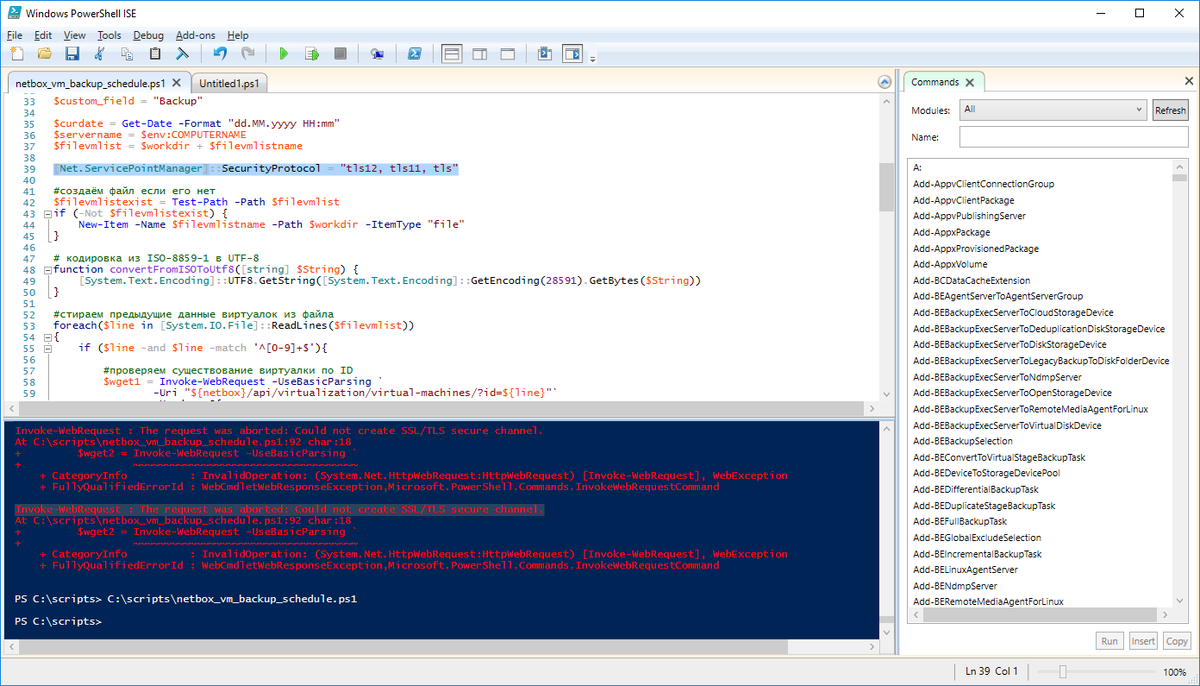Select Add-BCDataCacheExtension in the command list
Screen dimensions: 1200x686
point(971,280)
